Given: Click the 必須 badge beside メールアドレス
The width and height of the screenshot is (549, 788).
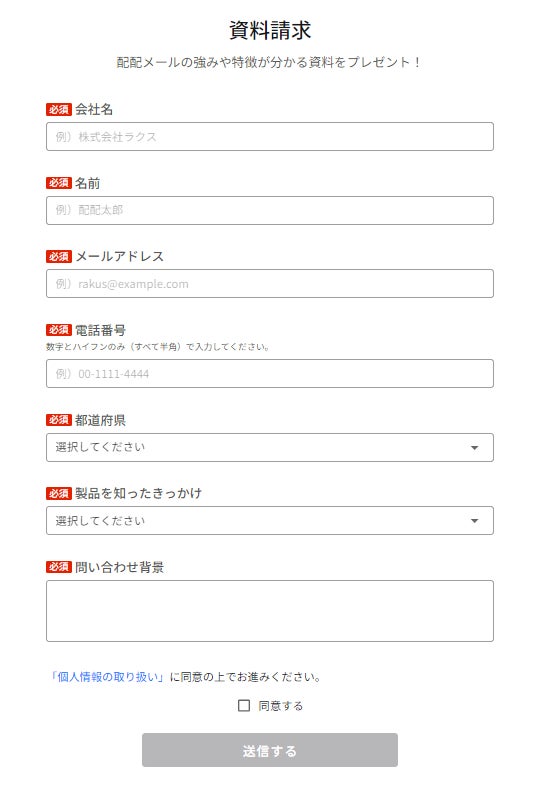Looking at the screenshot, I should (59, 256).
